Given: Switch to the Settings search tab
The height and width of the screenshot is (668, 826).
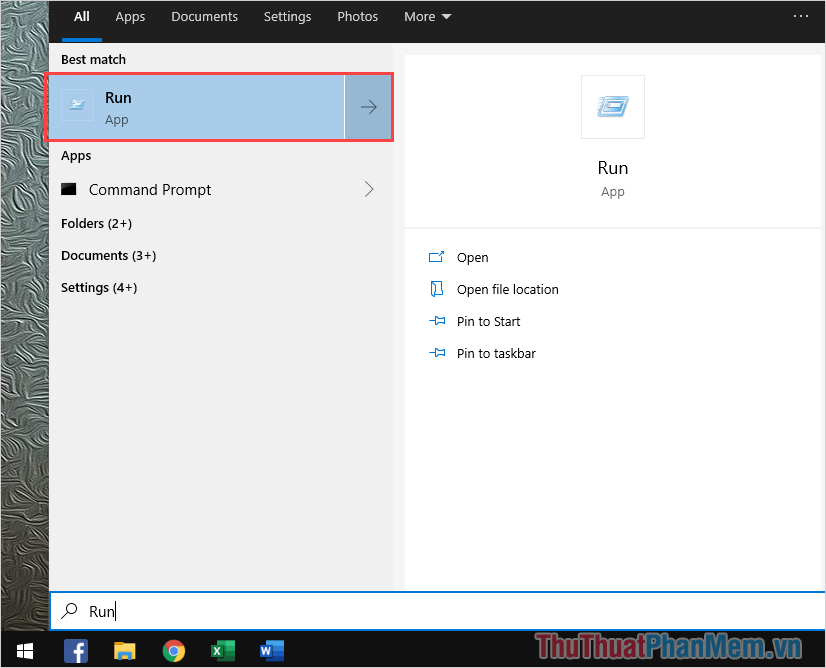Looking at the screenshot, I should 287,16.
